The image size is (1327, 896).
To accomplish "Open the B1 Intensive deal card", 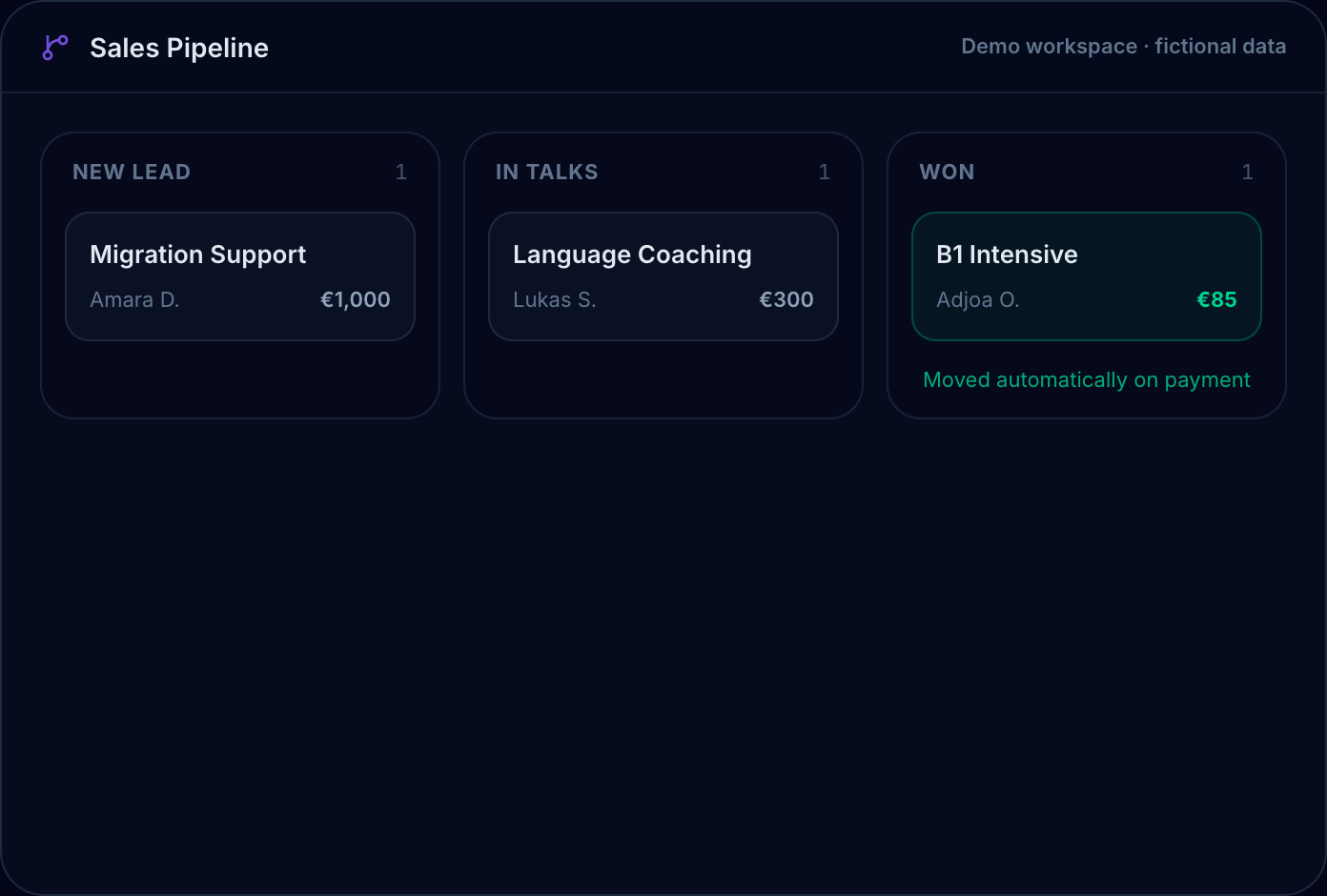I will (1087, 276).
